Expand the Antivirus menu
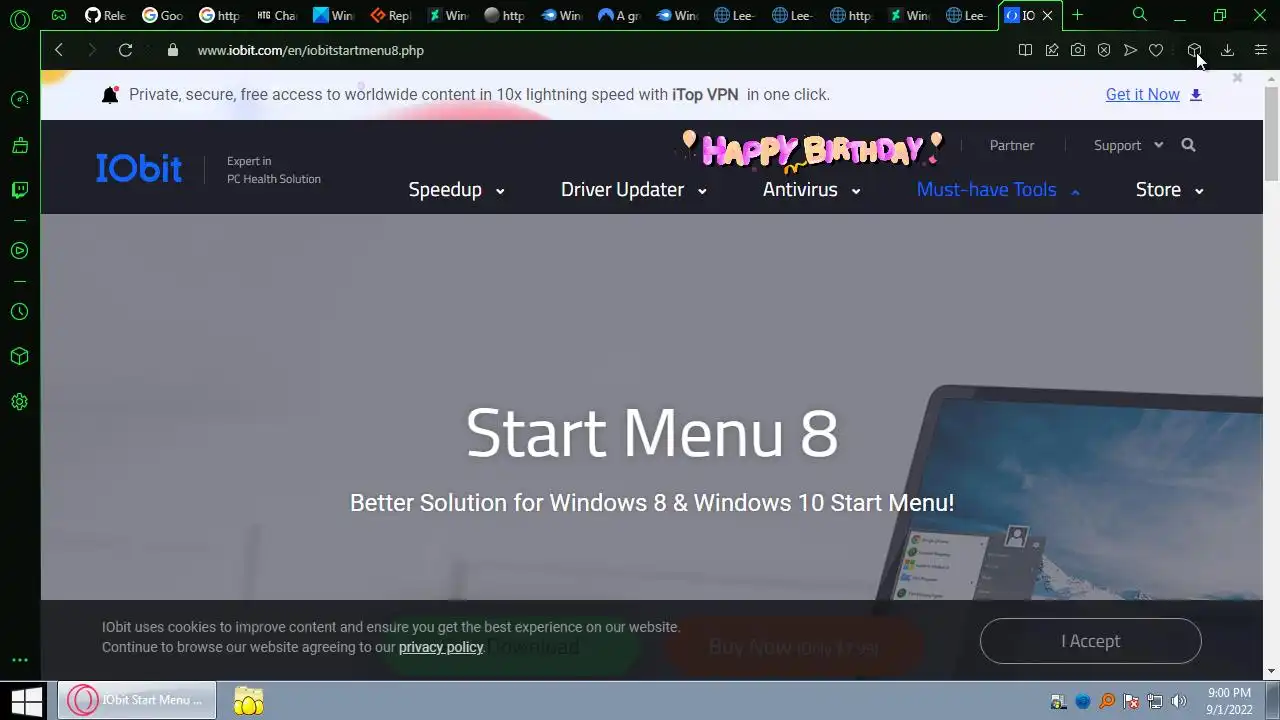 pos(811,190)
